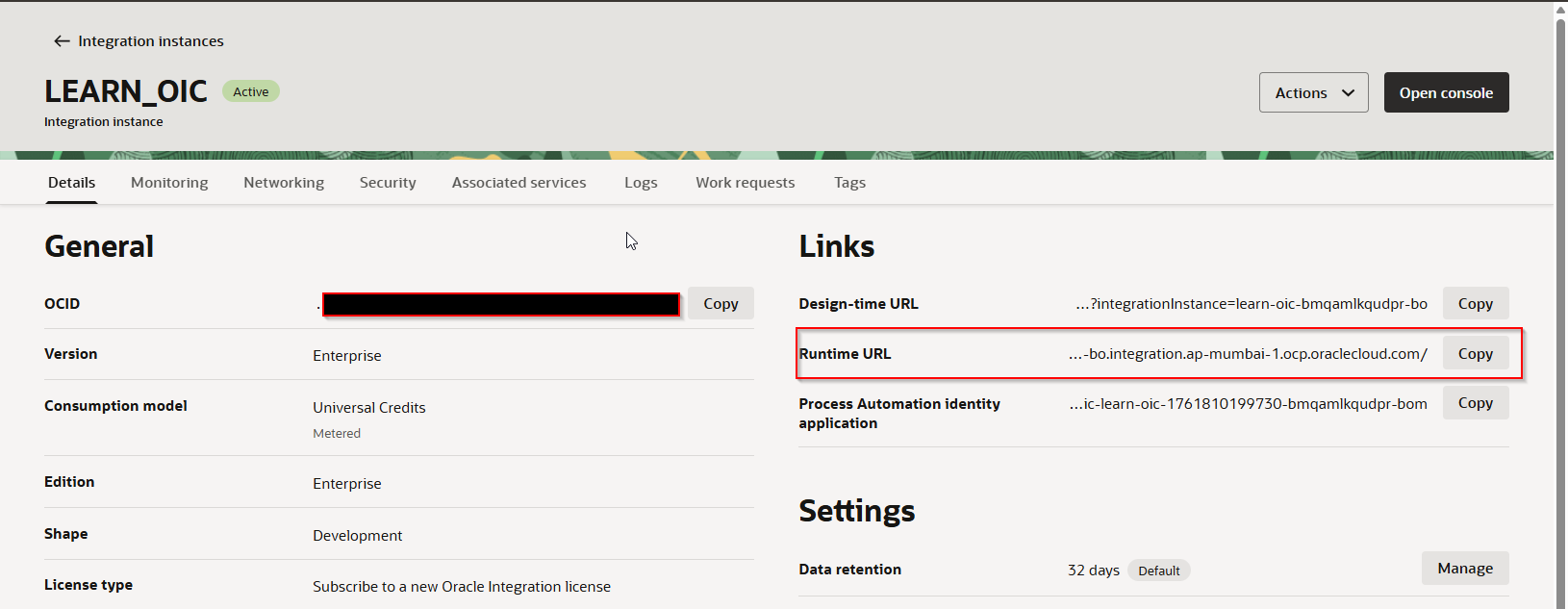Open the Actions dropdown menu
Viewport: 1568px width, 609px height.
(x=1313, y=93)
